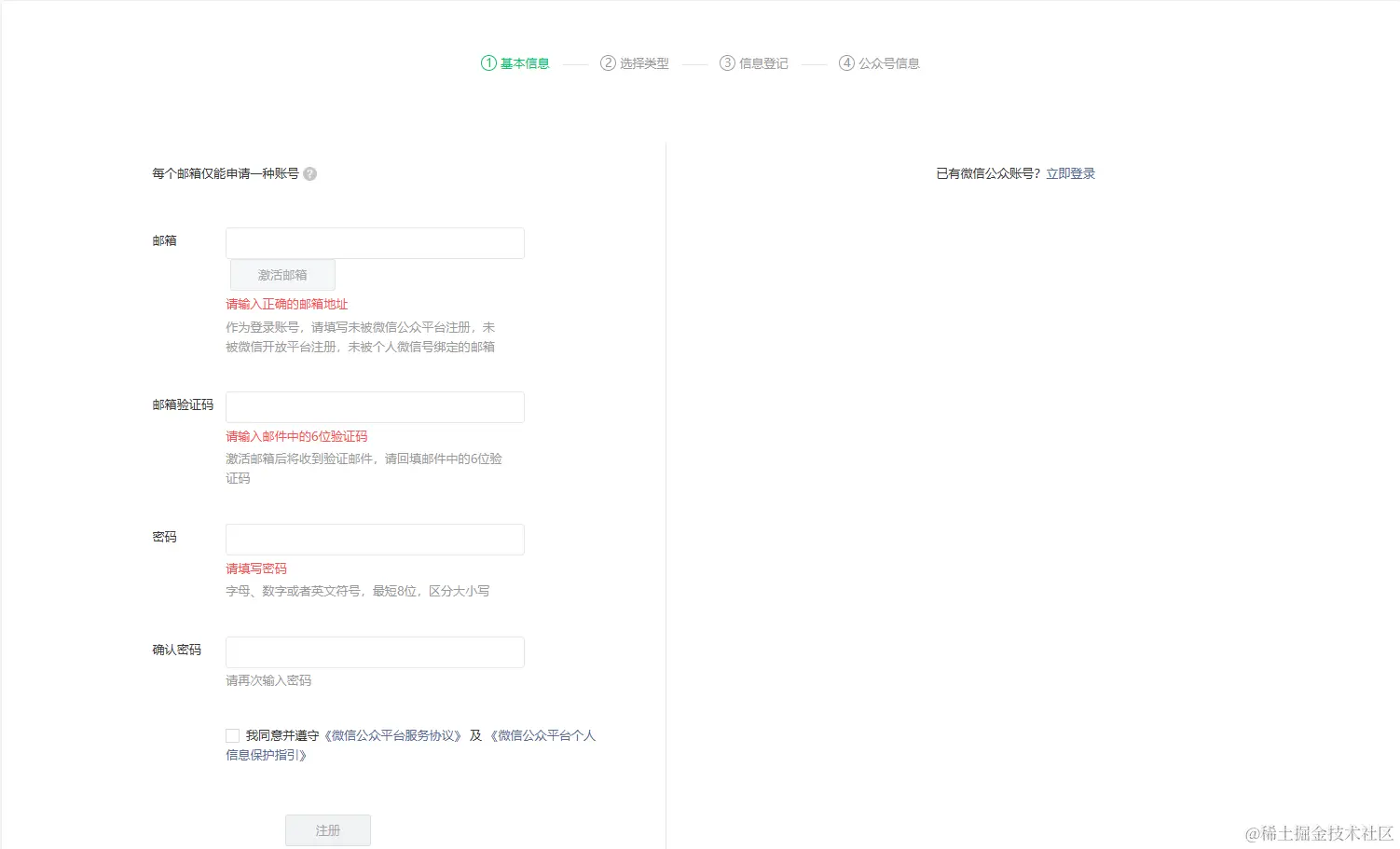This screenshot has height=849, width=1400.
Task: Click step 3 信息登记 indicator
Action: 754,63
